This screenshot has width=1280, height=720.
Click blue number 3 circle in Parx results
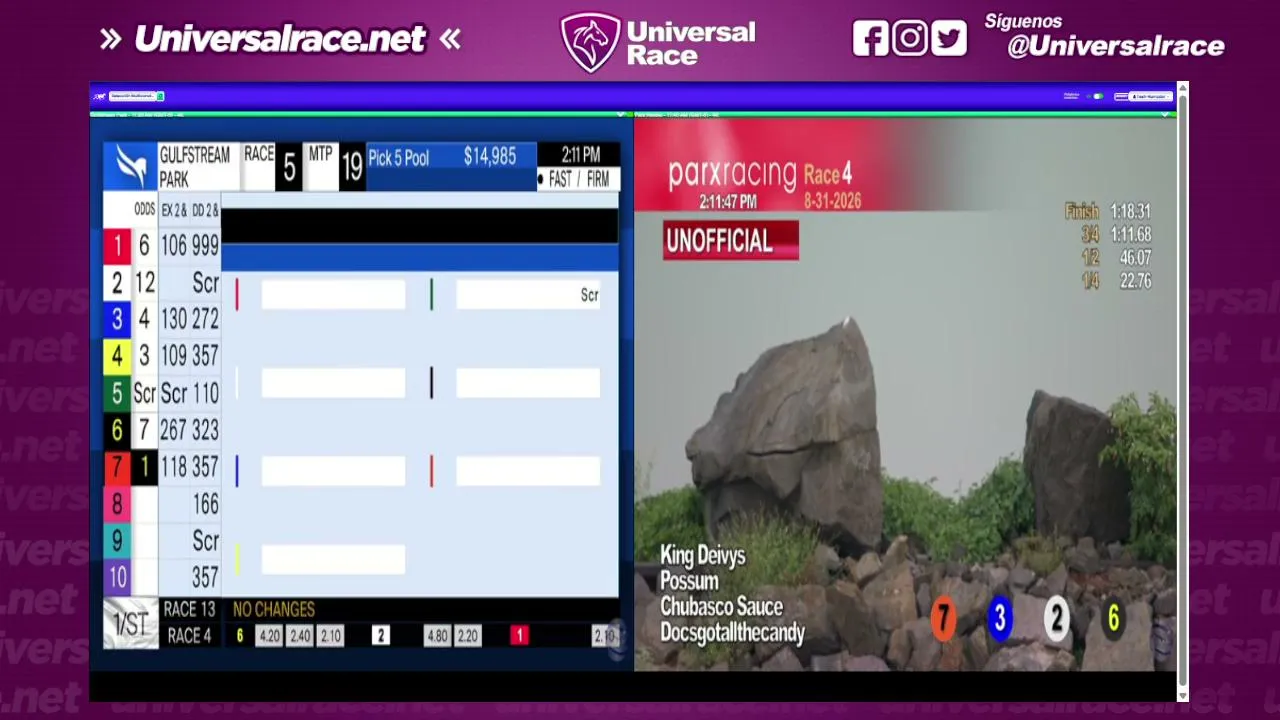[x=1000, y=619]
